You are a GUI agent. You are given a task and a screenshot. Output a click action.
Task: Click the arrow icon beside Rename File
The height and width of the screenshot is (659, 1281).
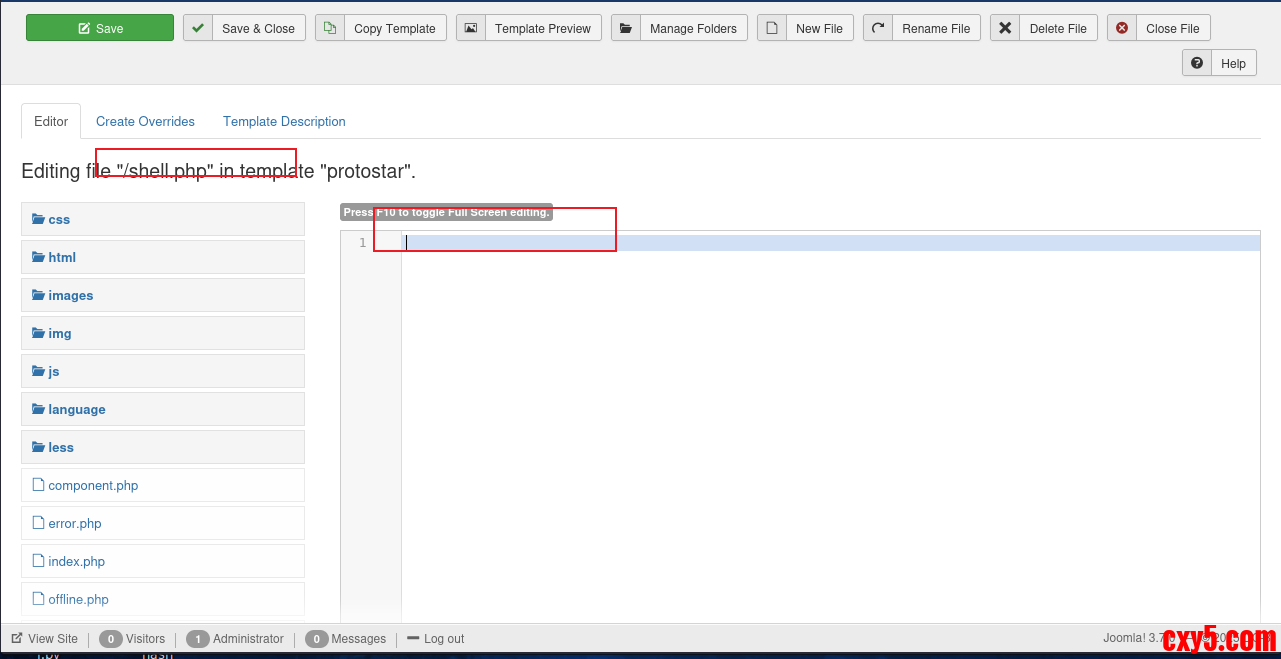click(878, 28)
